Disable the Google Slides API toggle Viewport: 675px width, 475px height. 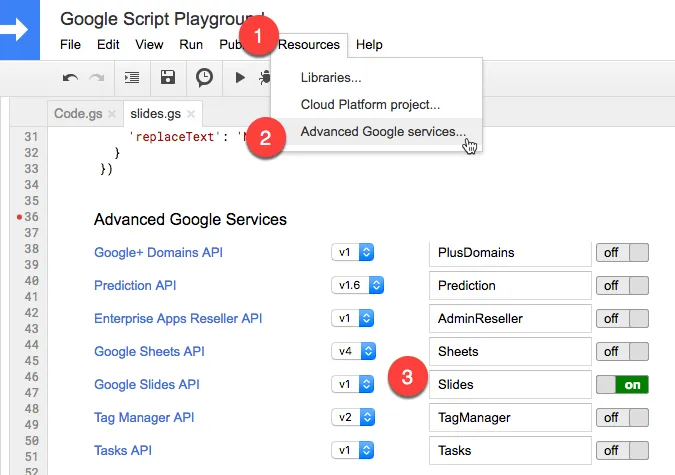click(x=622, y=384)
